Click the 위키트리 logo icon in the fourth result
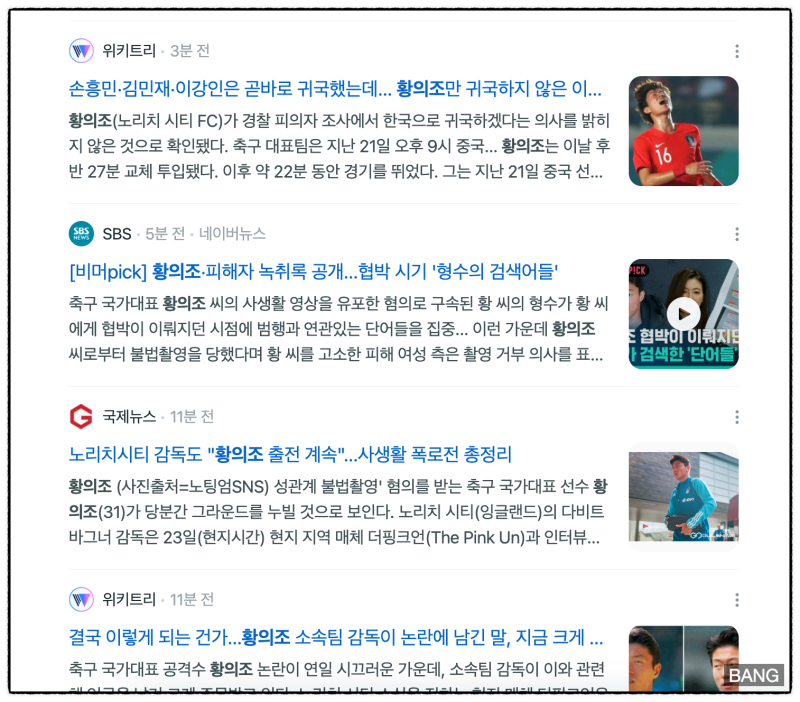This screenshot has height=702, width=800. (x=81, y=599)
